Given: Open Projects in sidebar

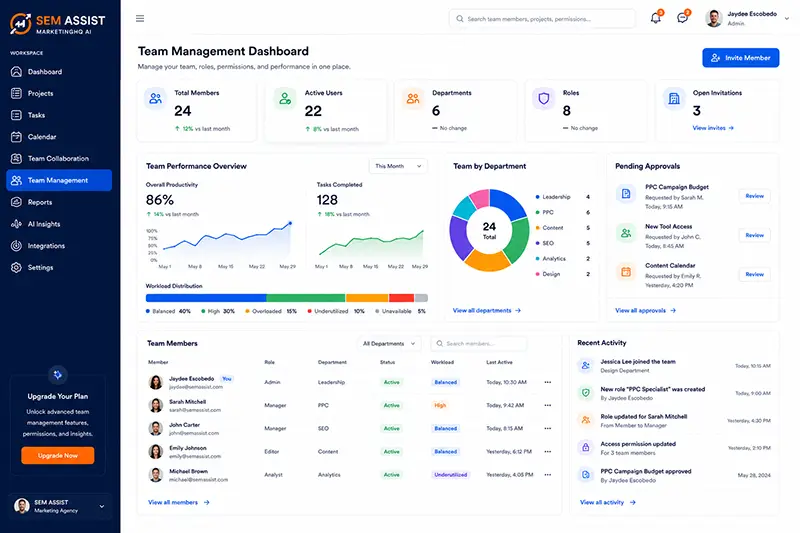Looking at the screenshot, I should coord(59,93).
